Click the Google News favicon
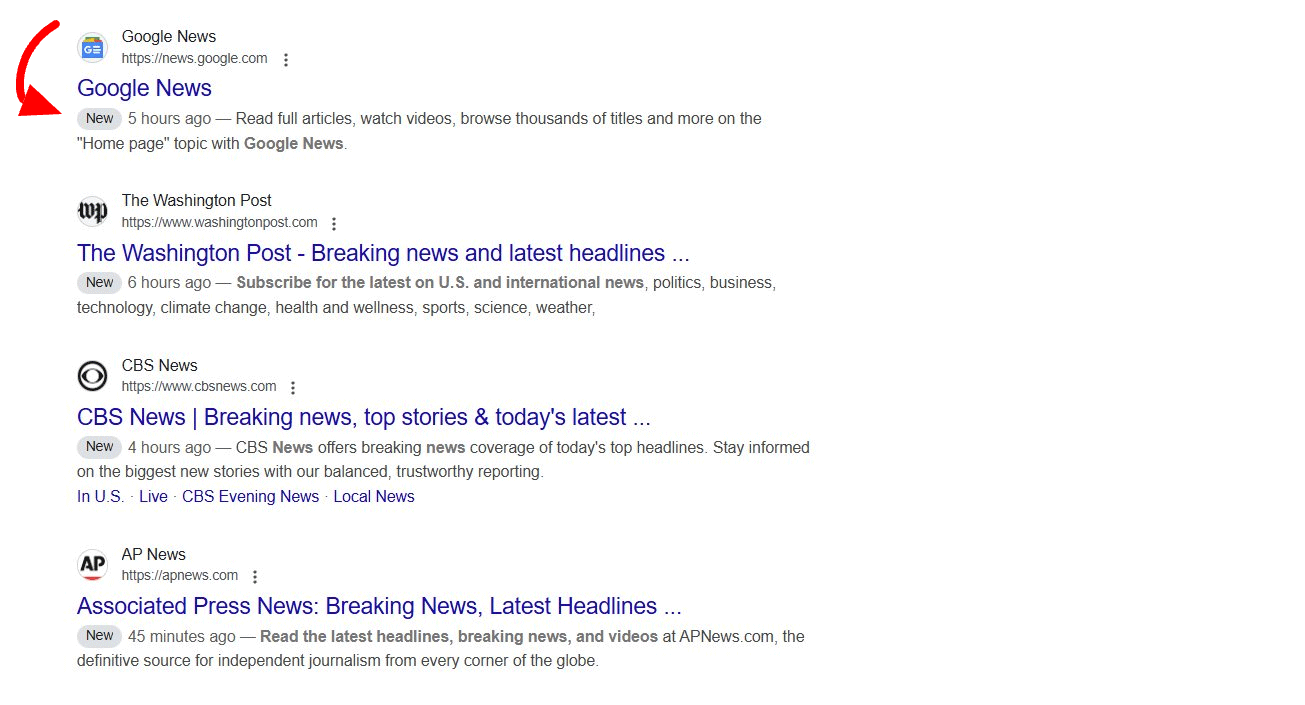1305x705 pixels. pos(92,47)
